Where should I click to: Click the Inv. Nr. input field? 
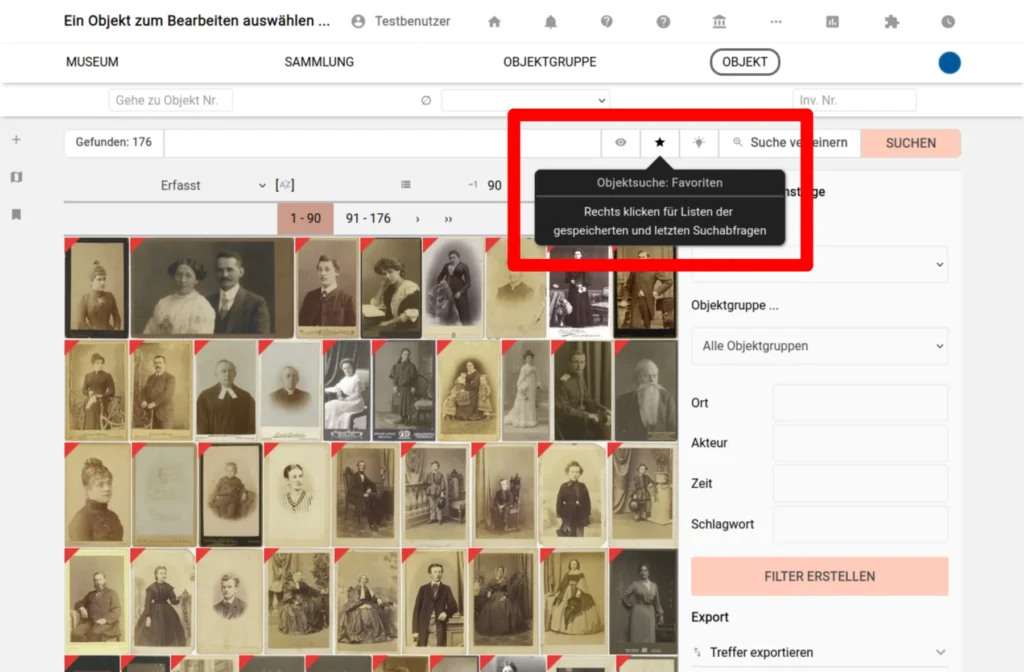click(854, 100)
